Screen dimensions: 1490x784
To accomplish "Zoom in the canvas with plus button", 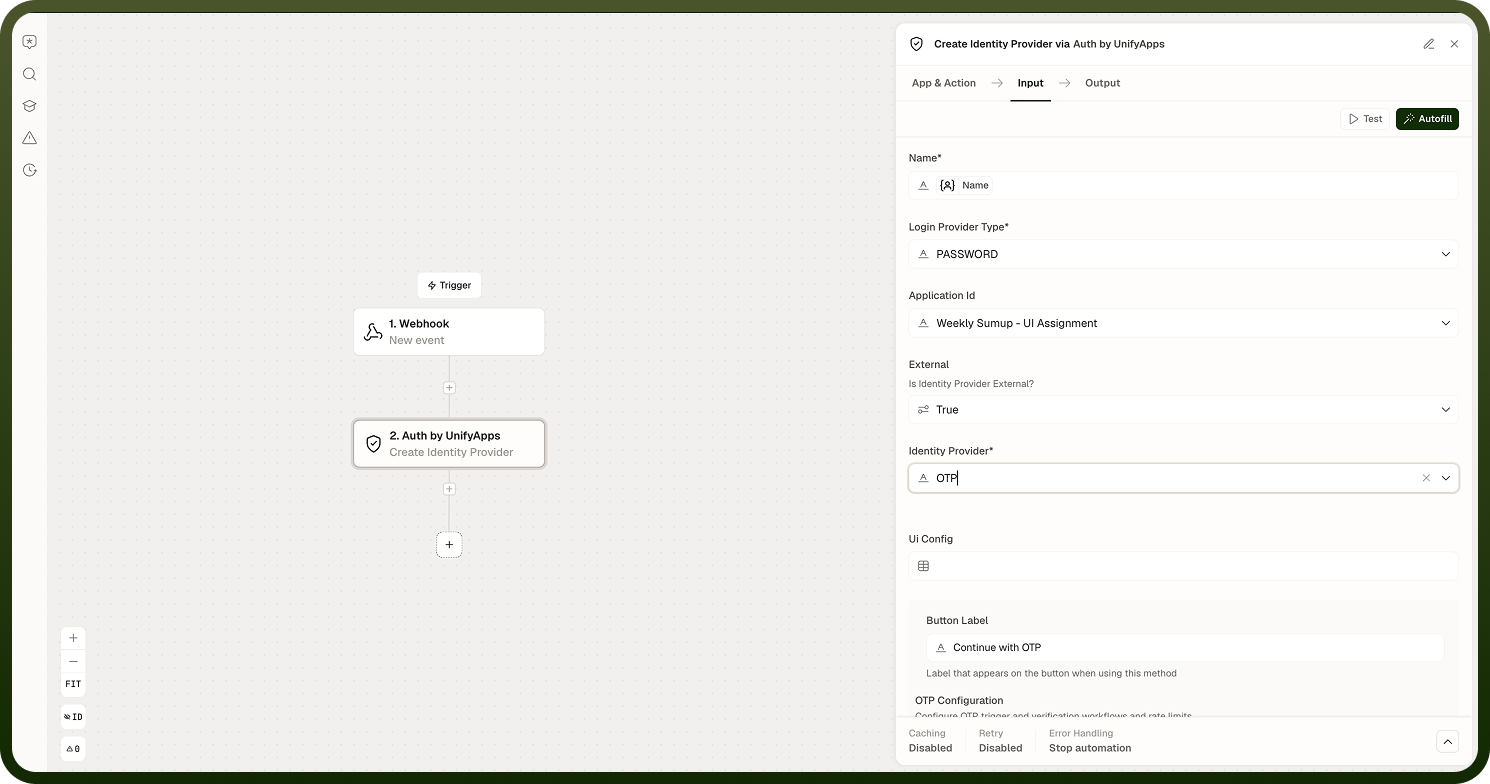I will (x=73, y=638).
